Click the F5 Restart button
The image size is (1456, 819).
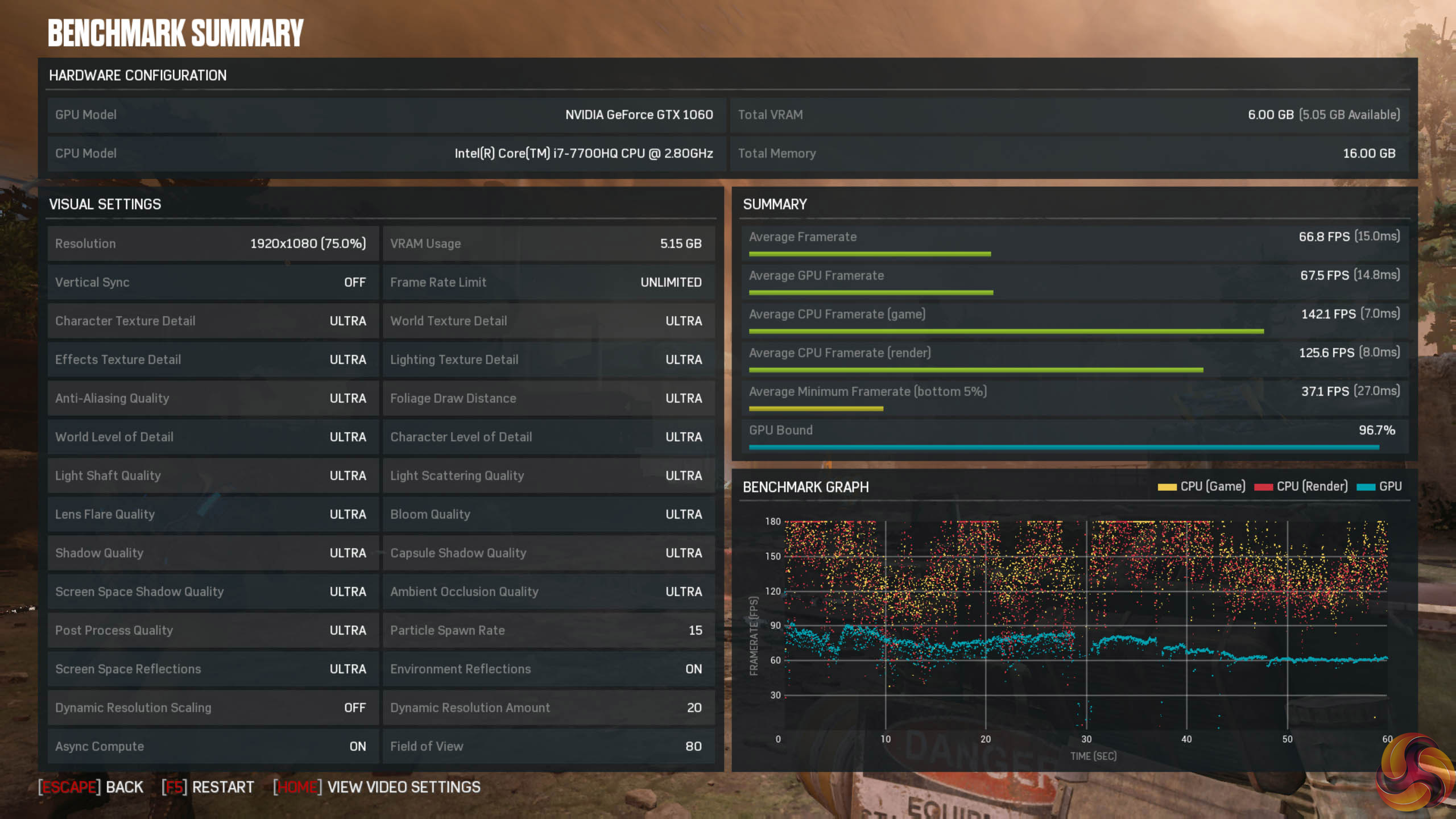click(208, 787)
